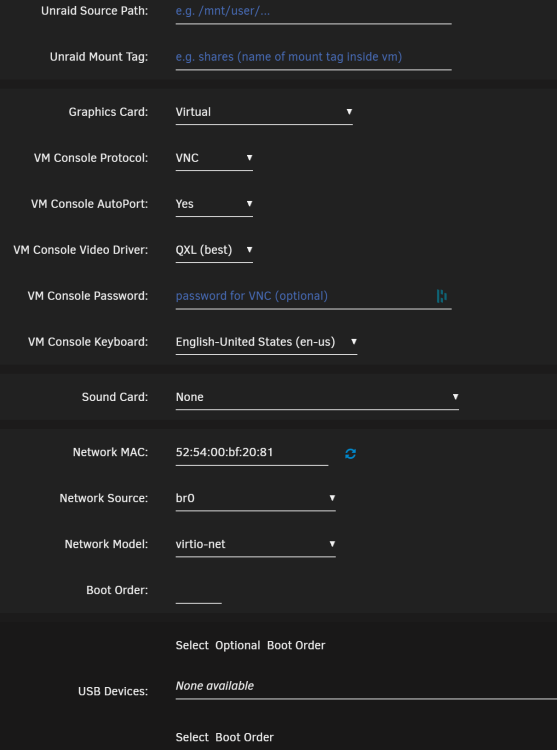Click the Unraid Source Path label
557x750 pixels.
95,11
